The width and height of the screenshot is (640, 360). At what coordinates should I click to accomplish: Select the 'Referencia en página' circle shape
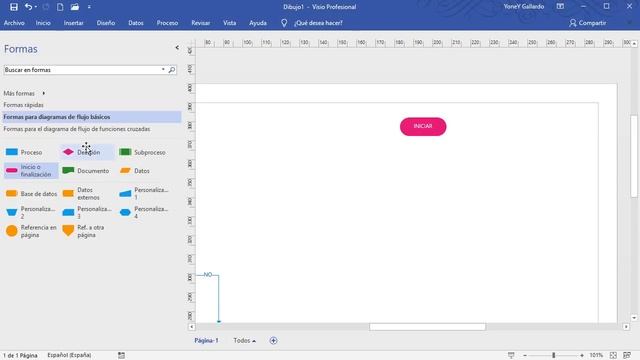click(31, 231)
